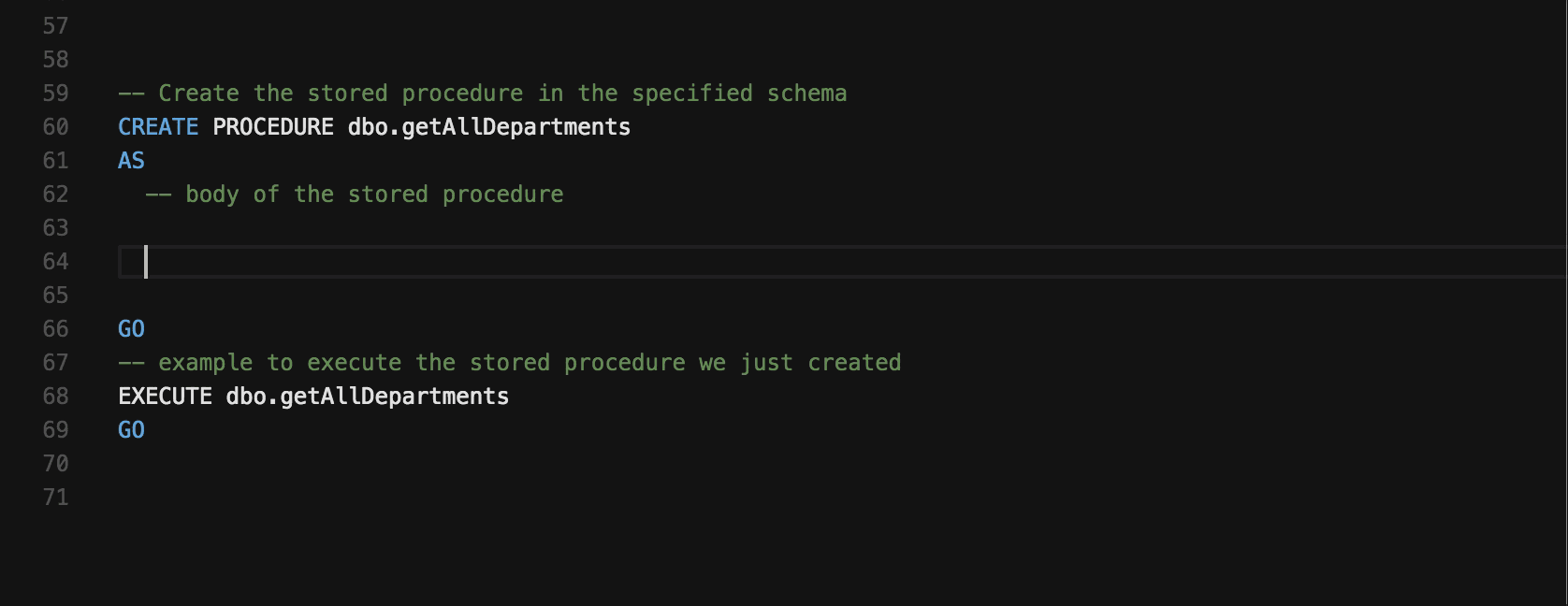Click line number 60 in the gutter
This screenshot has width=1568, height=606.
coord(56,127)
